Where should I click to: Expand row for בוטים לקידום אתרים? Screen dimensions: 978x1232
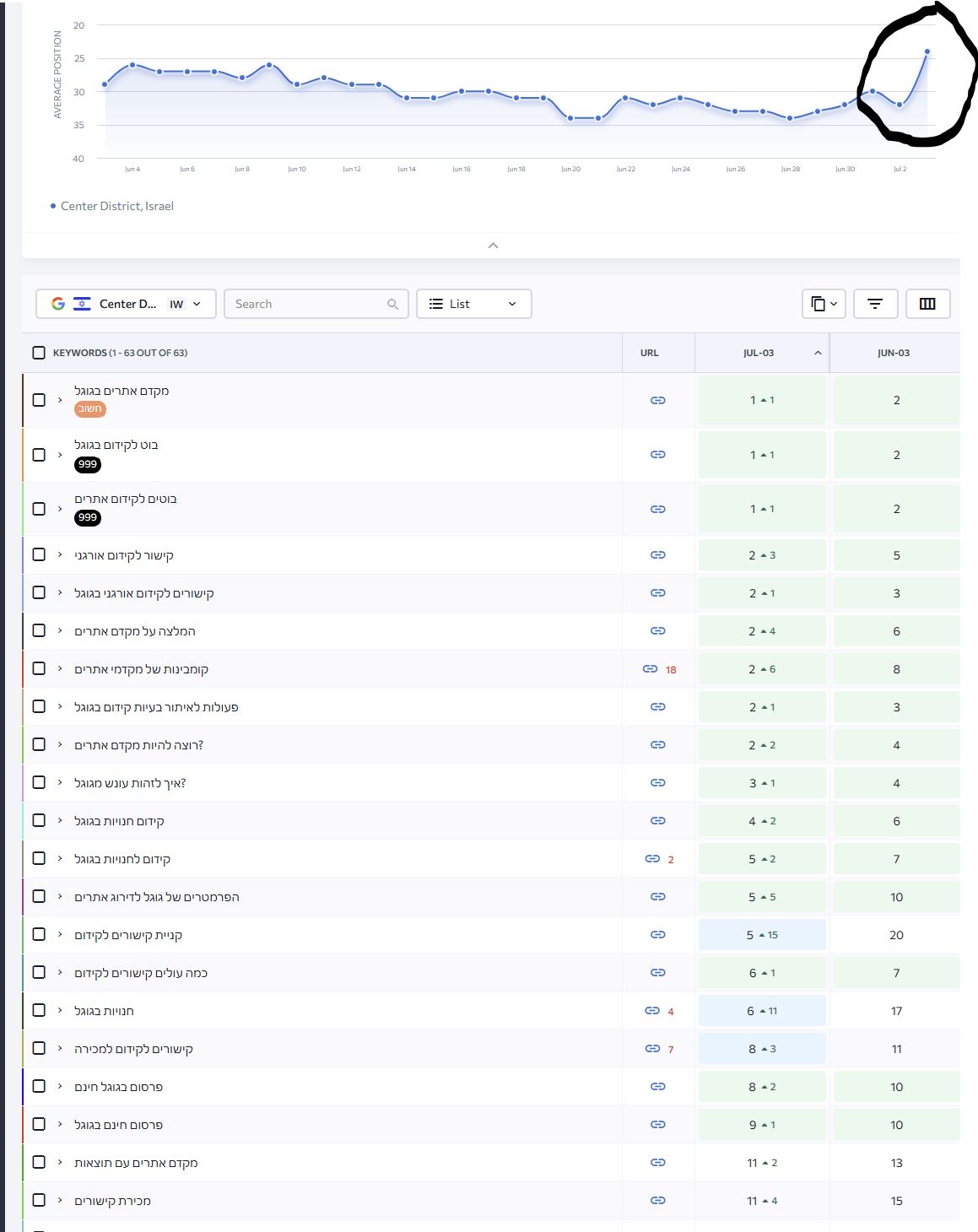coord(60,509)
